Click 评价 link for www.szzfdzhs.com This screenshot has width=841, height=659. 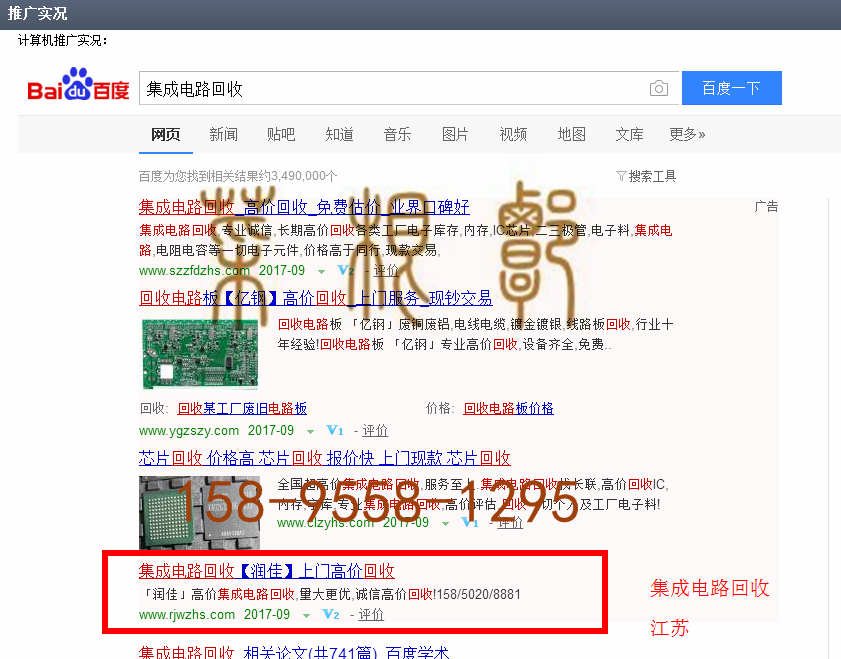tap(386, 270)
